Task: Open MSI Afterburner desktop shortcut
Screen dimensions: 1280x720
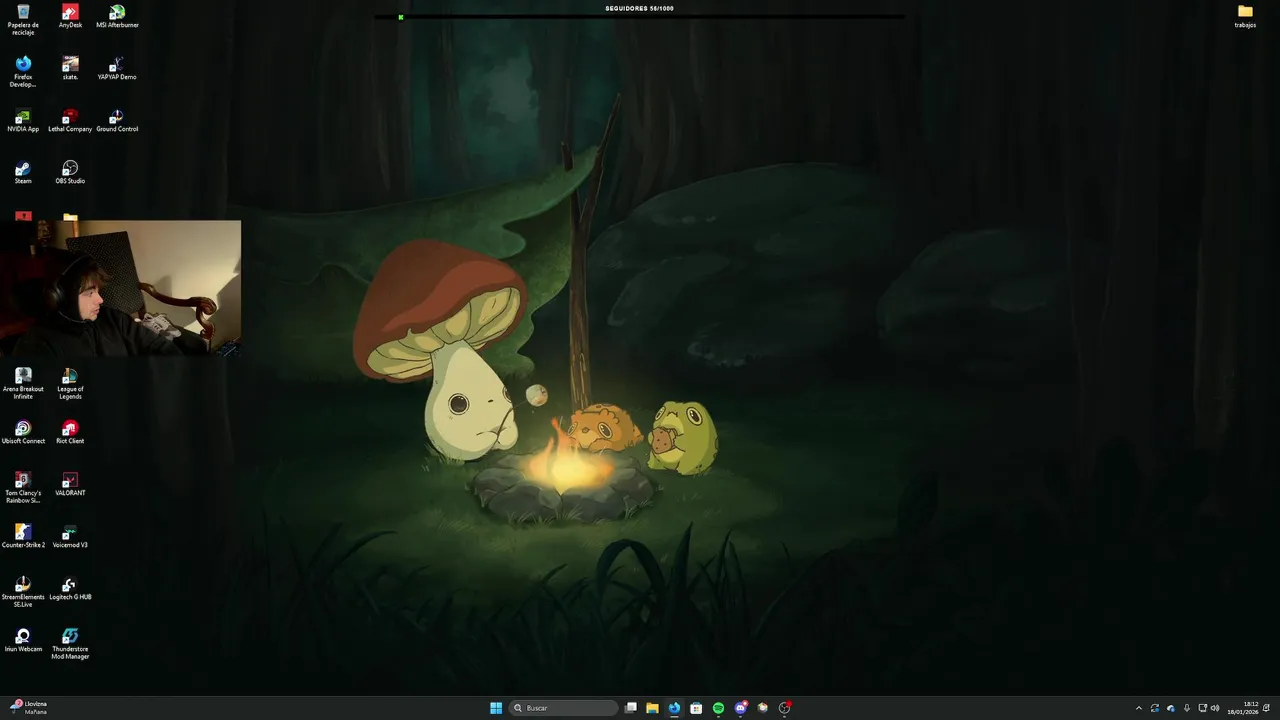Action: point(117,16)
